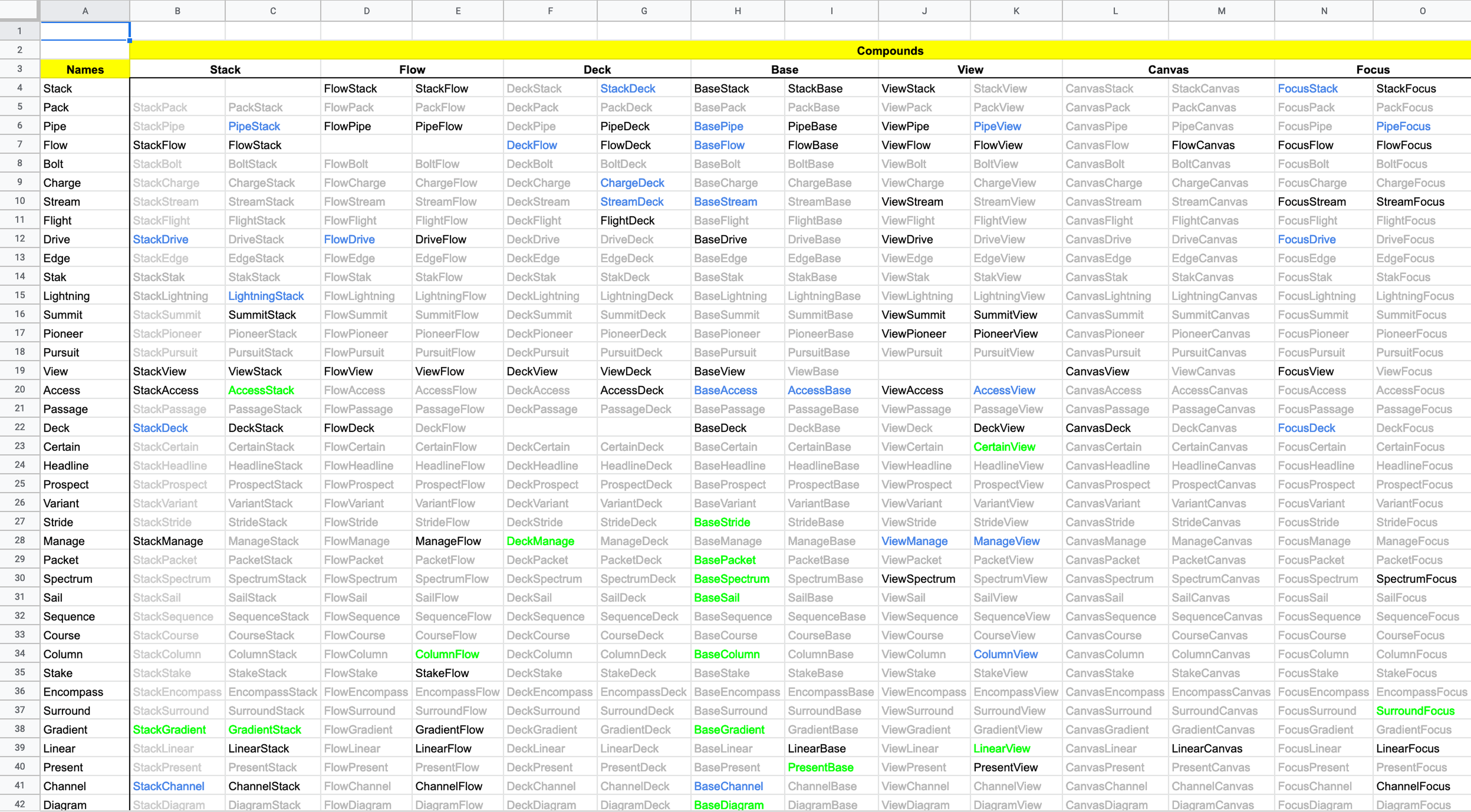Select row 2 header
Screen dimensions: 1471x812
(20, 50)
